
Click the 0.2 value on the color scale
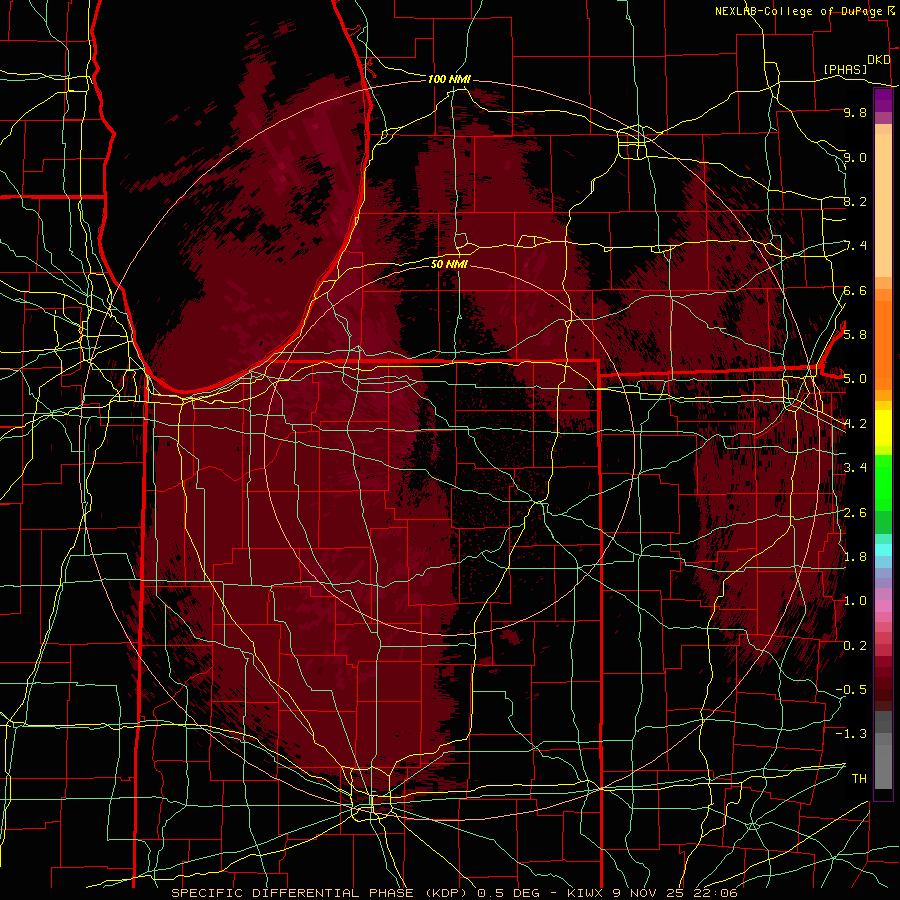(855, 646)
